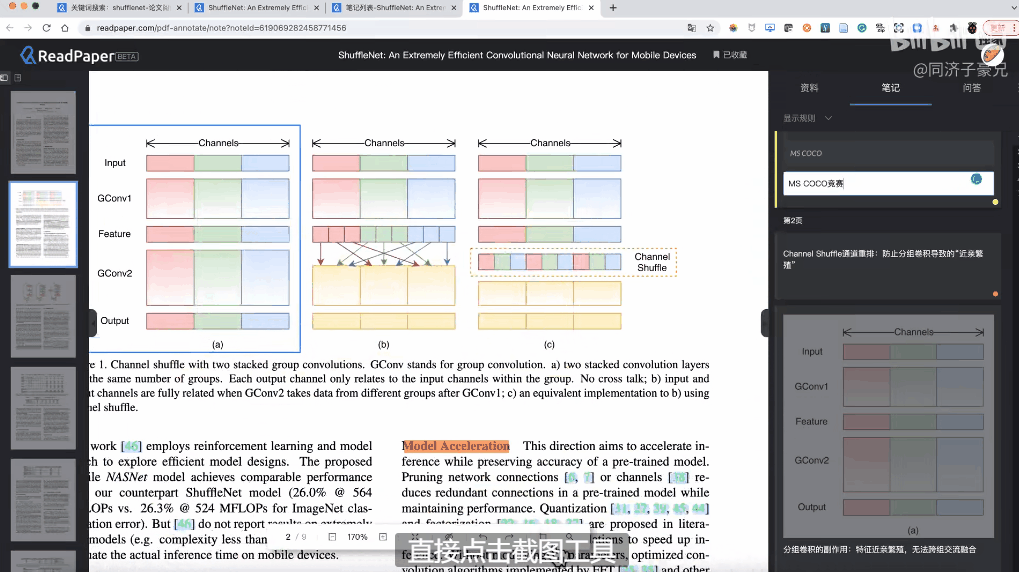Click the colorful pinwheel extension icon
The image size is (1019, 572).
pyautogui.click(x=733, y=28)
